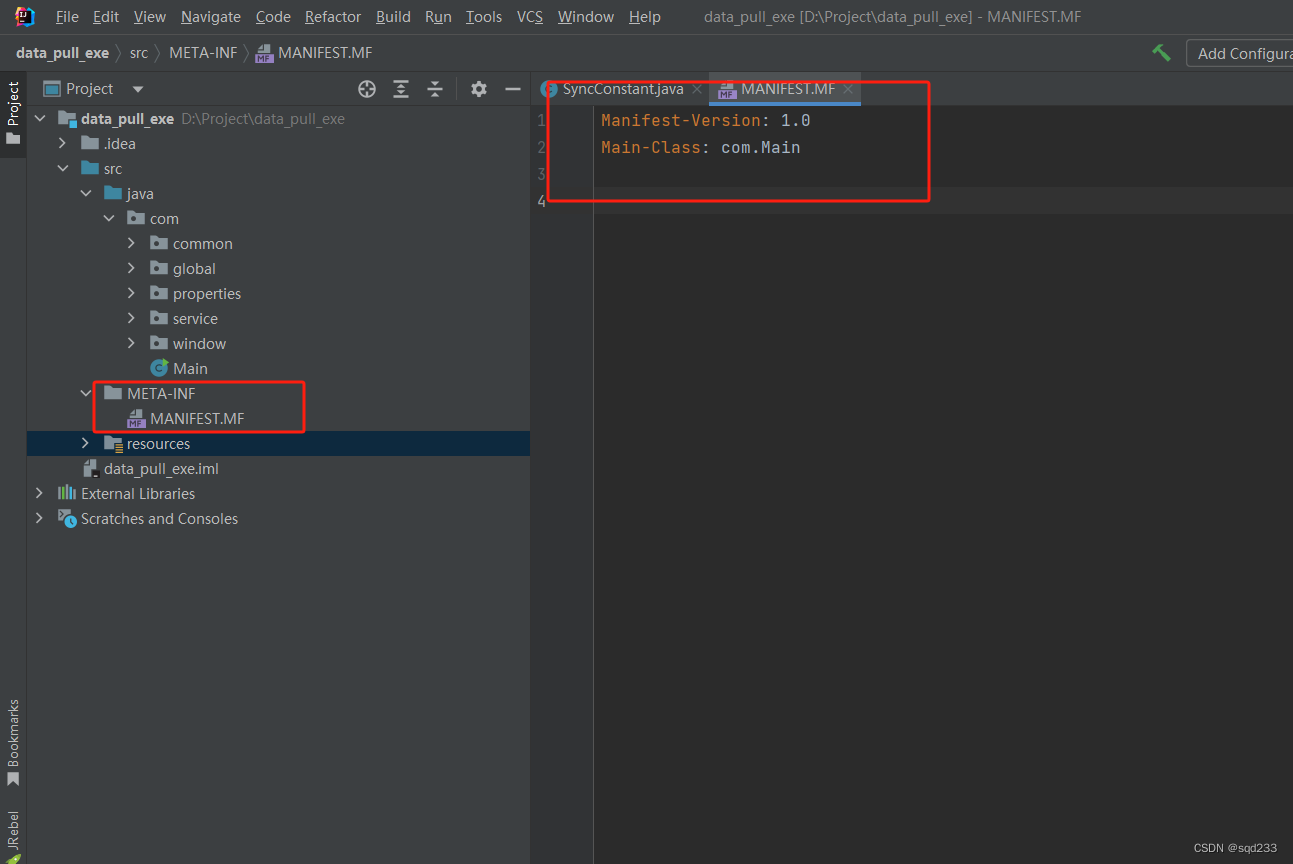The width and height of the screenshot is (1293, 864).
Task: Click MANIFEST.MF breadcrumb in navigation bar
Action: coord(314,53)
